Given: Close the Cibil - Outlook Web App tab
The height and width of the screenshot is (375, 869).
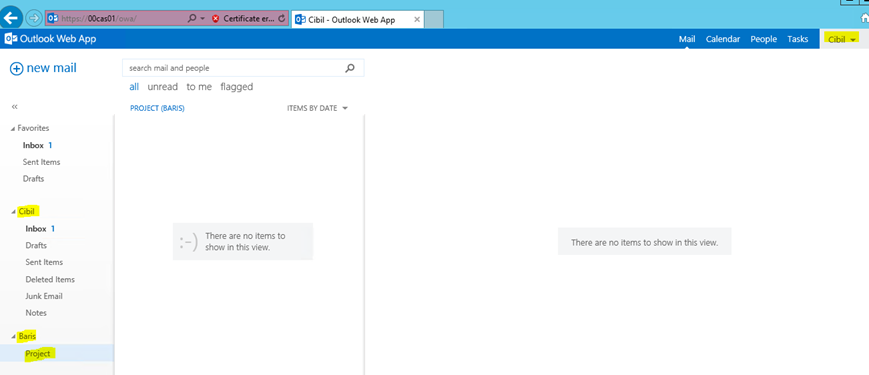Looking at the screenshot, I should 417,19.
